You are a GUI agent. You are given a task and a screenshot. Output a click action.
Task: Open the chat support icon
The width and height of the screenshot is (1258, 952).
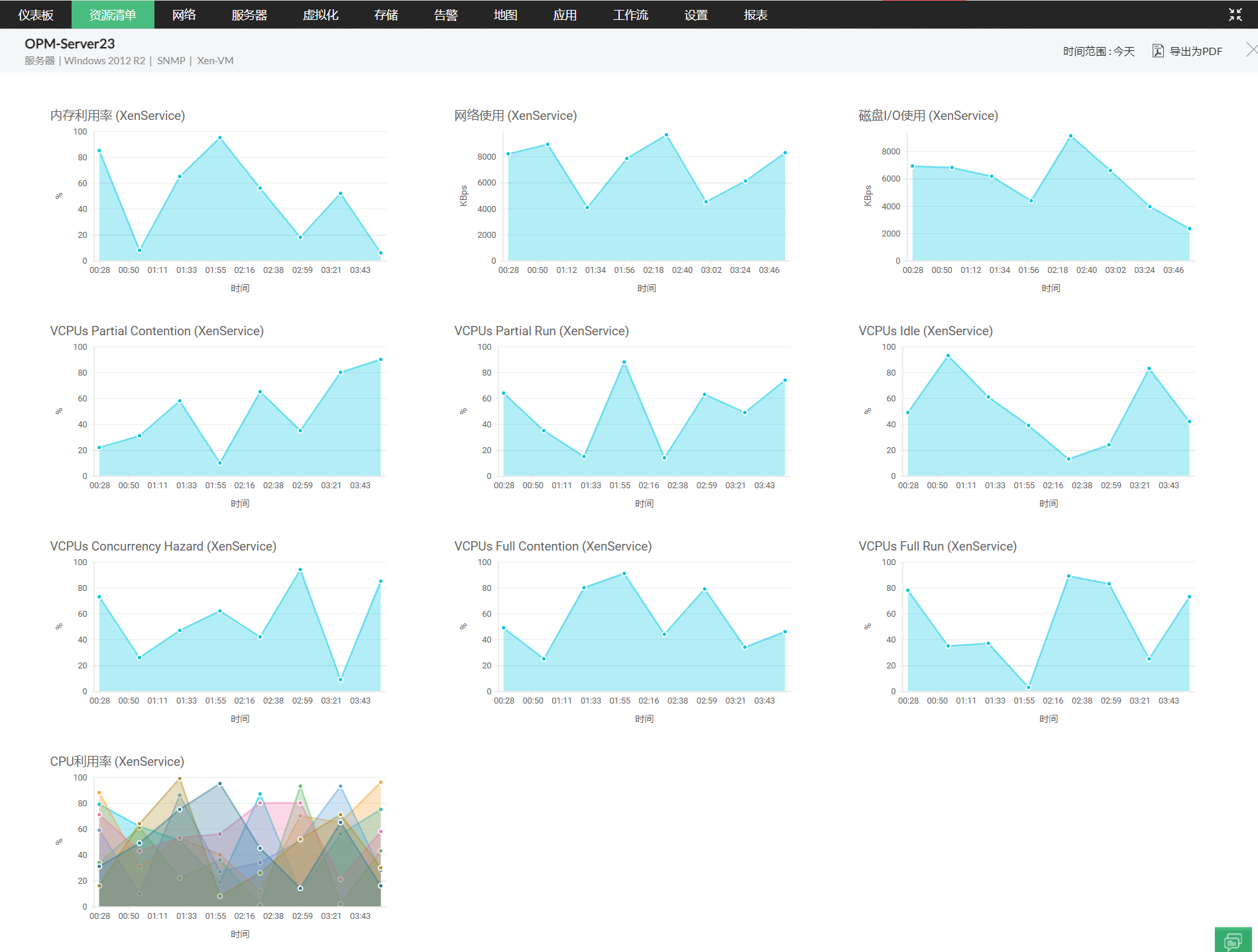(x=1233, y=939)
